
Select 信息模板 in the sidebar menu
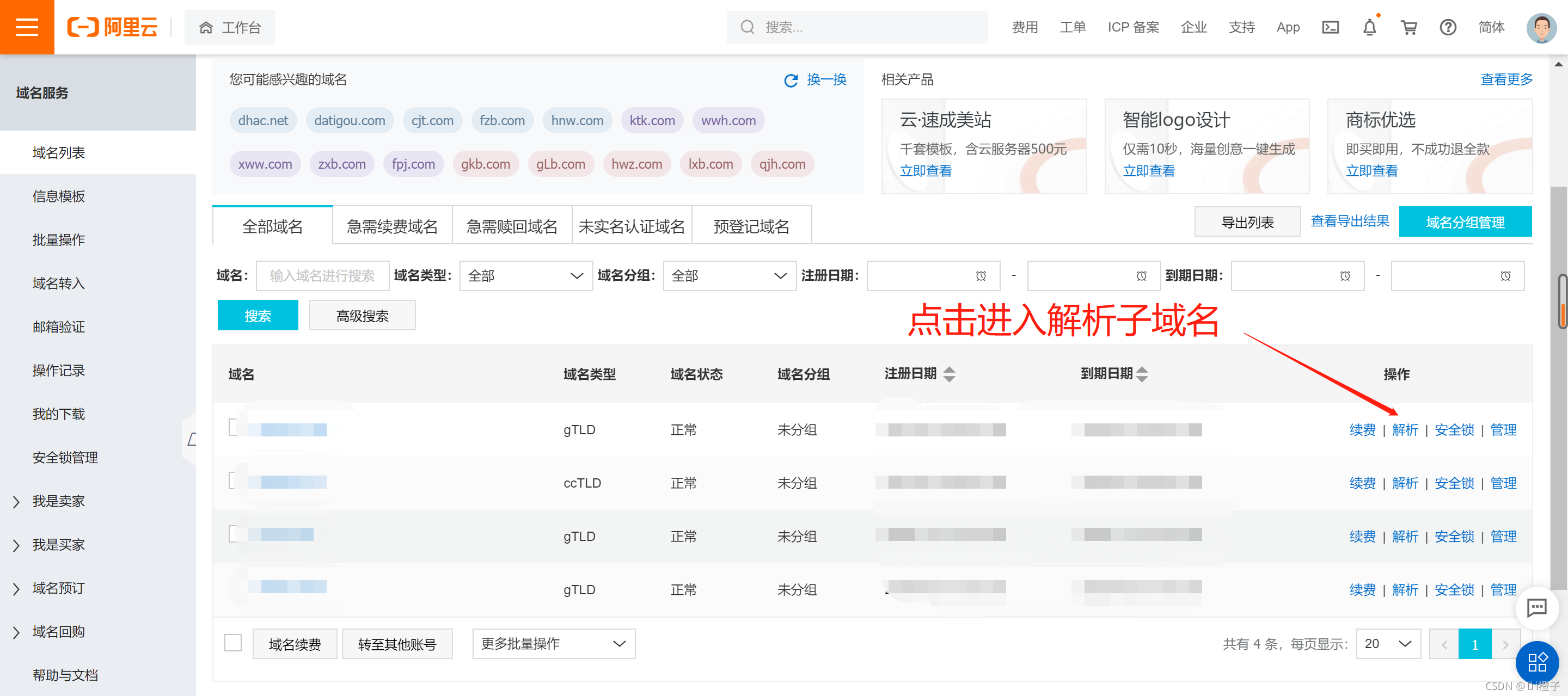58,196
